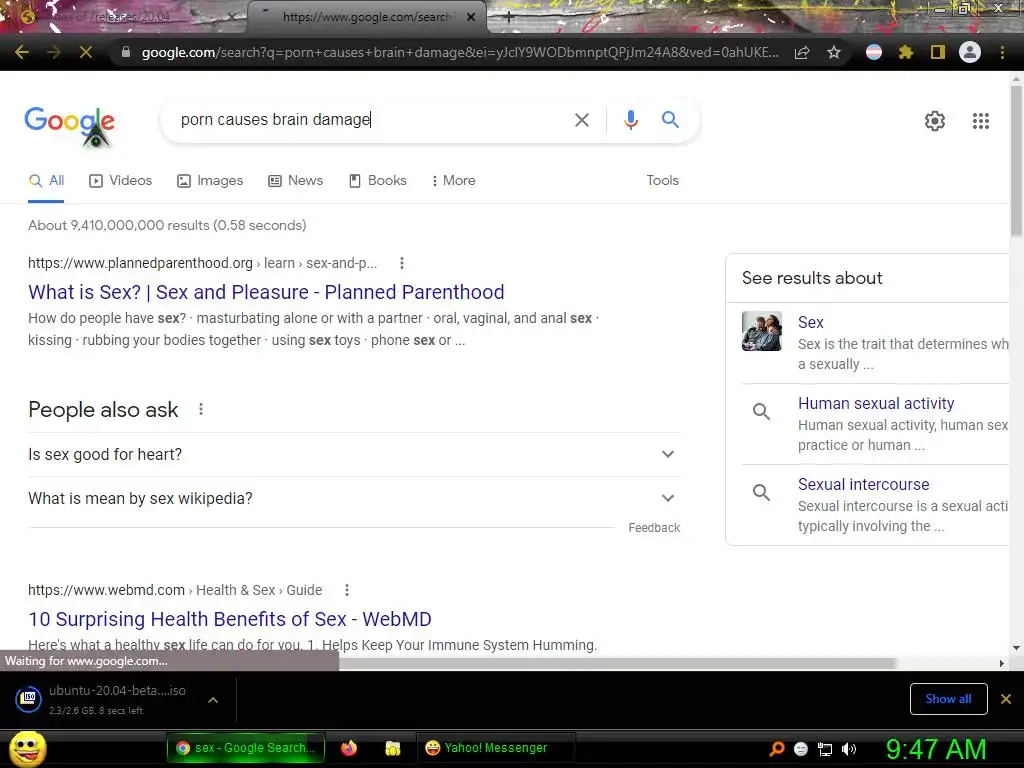Open Planned Parenthood 'What is Sex?' link
The width and height of the screenshot is (1024, 768).
(x=266, y=292)
